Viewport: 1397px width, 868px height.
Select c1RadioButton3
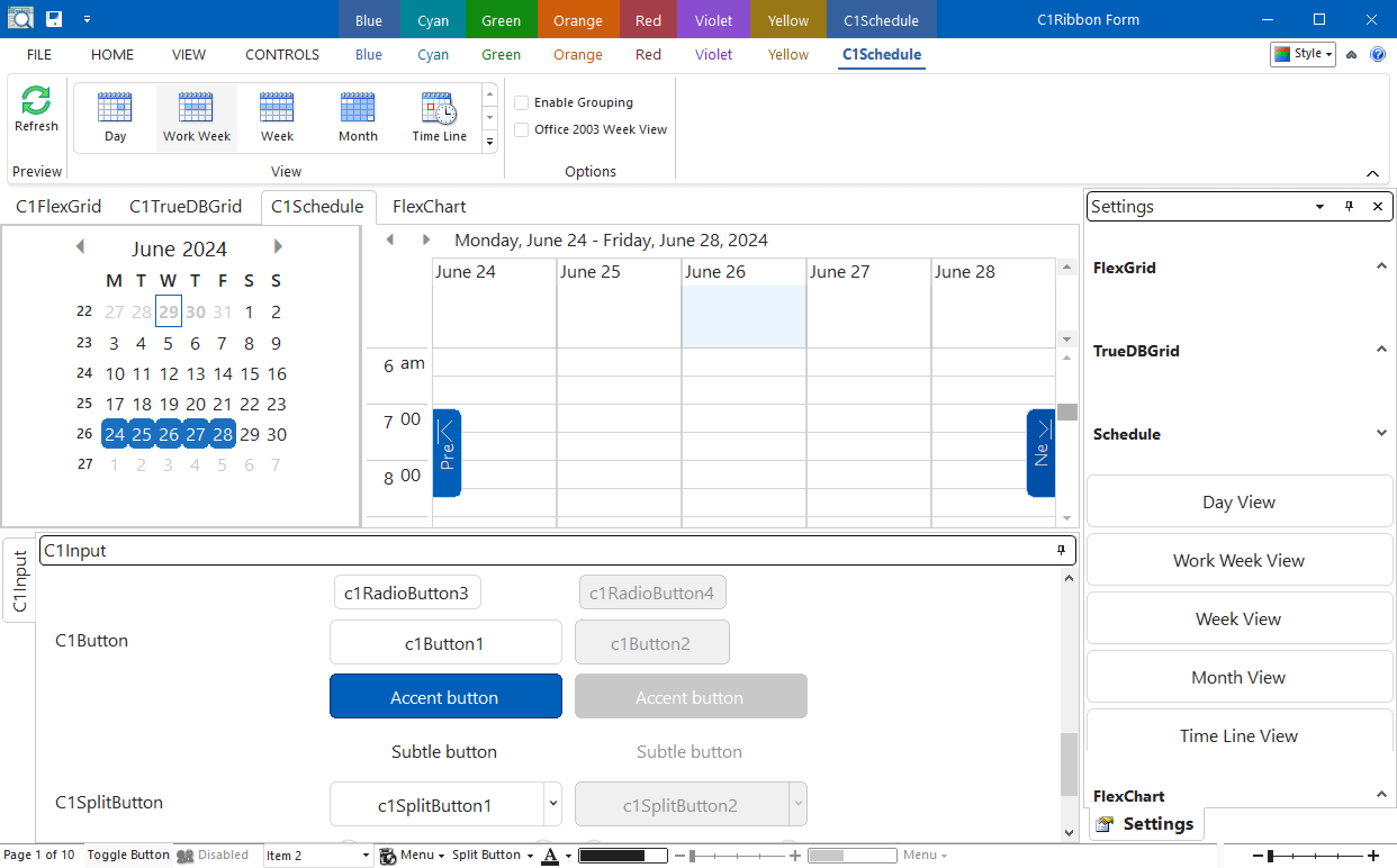(407, 593)
